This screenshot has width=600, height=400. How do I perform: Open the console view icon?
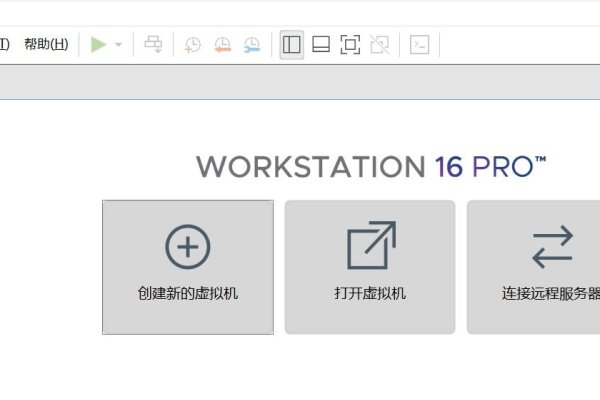419,45
